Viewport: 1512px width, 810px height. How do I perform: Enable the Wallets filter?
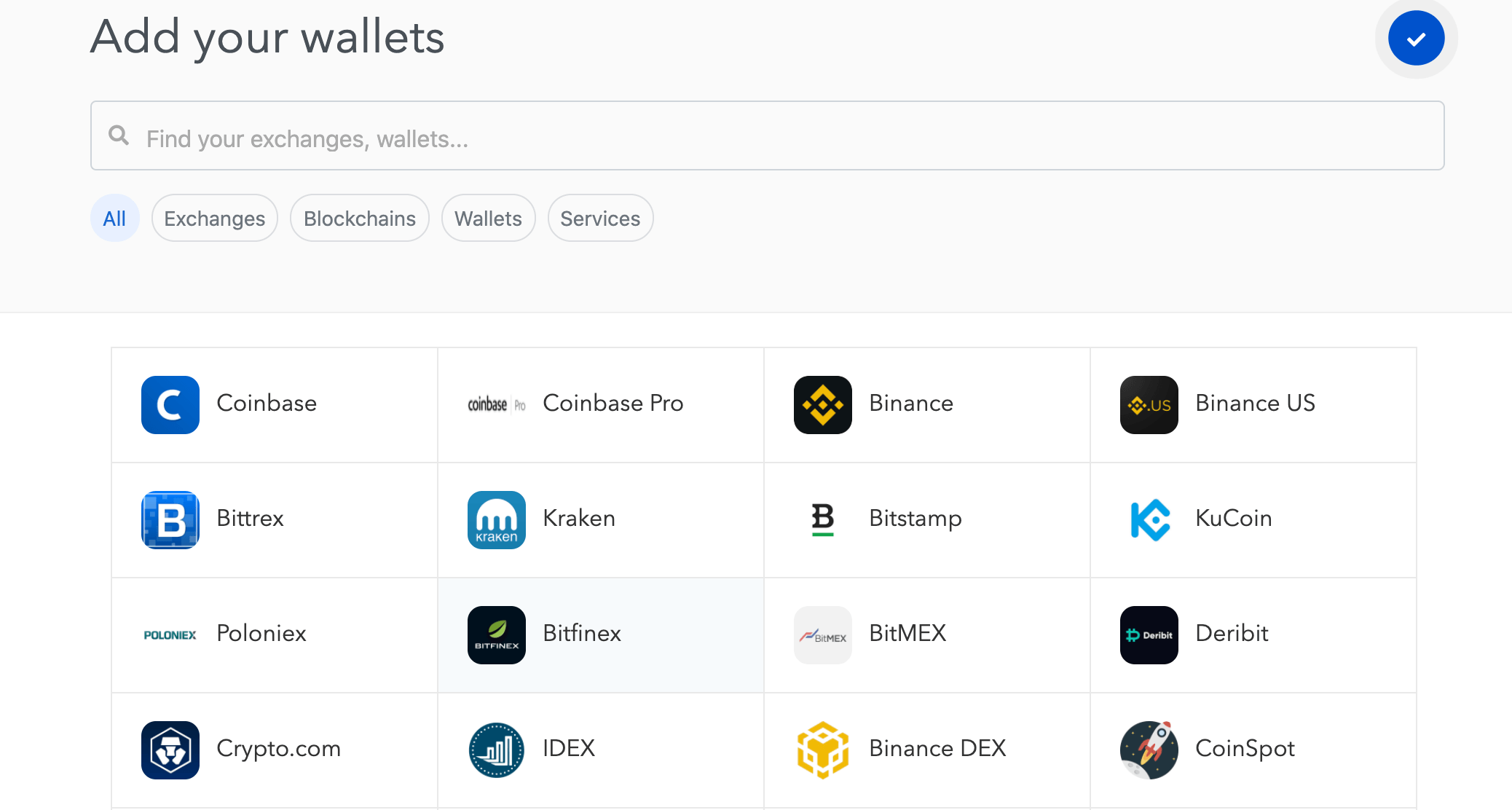(488, 218)
